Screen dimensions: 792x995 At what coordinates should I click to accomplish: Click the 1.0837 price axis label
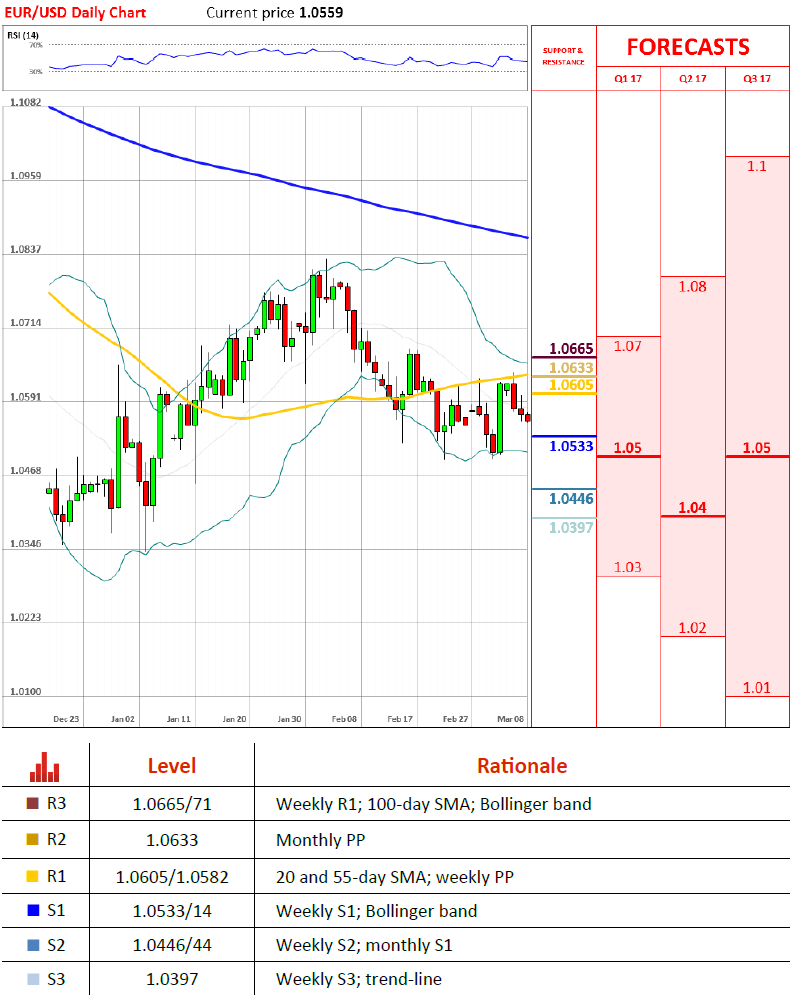pos(25,249)
